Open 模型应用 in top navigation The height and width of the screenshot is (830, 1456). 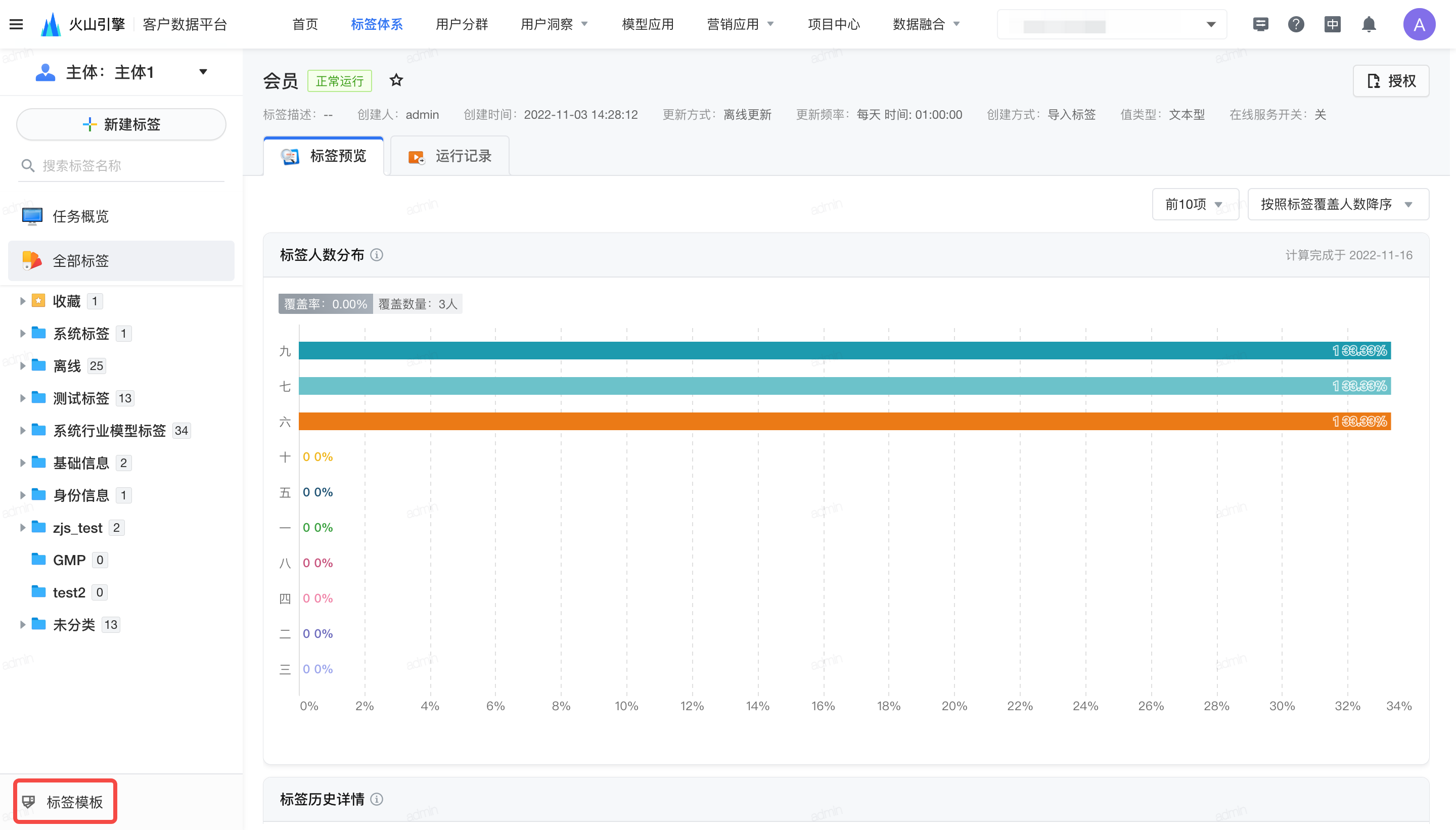[x=648, y=24]
